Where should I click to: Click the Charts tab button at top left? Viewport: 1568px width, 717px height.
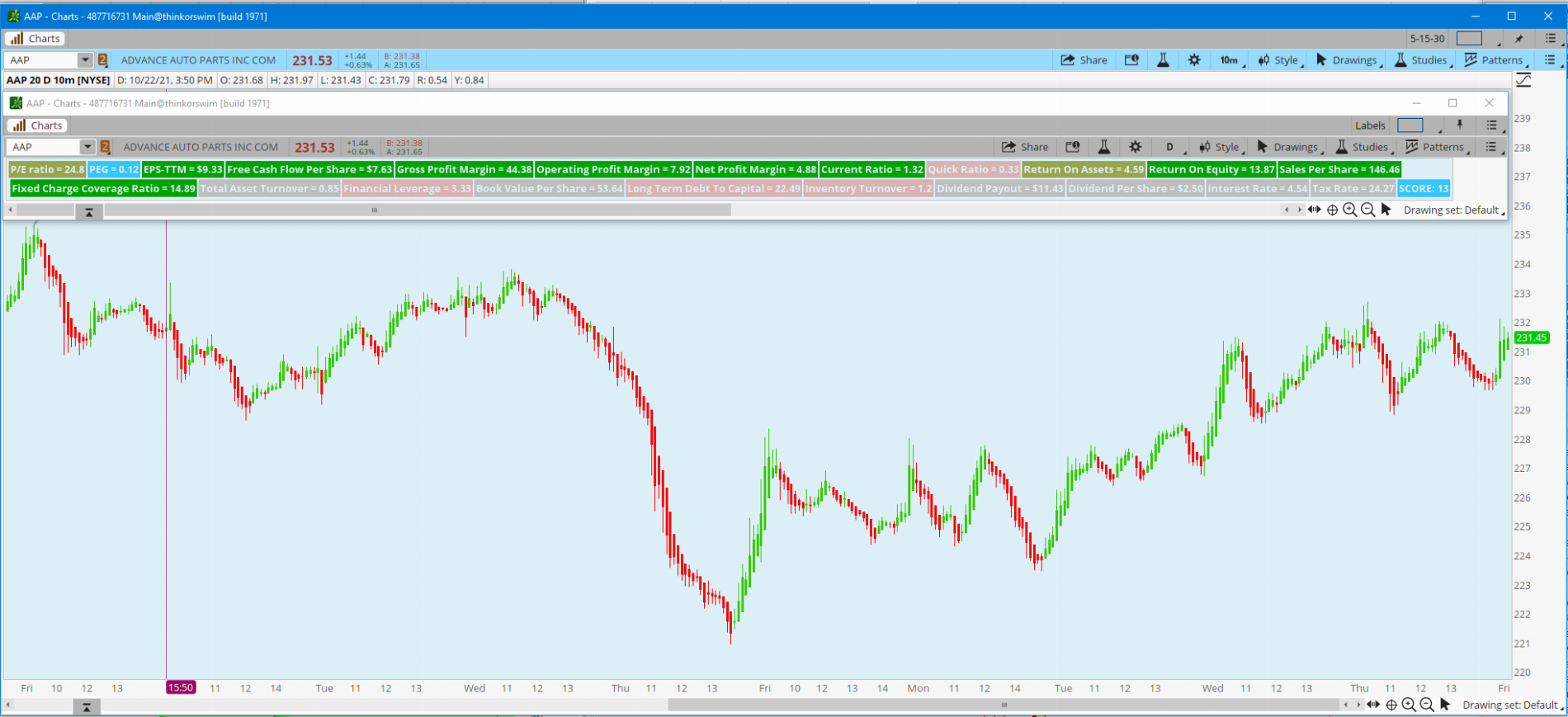click(35, 39)
